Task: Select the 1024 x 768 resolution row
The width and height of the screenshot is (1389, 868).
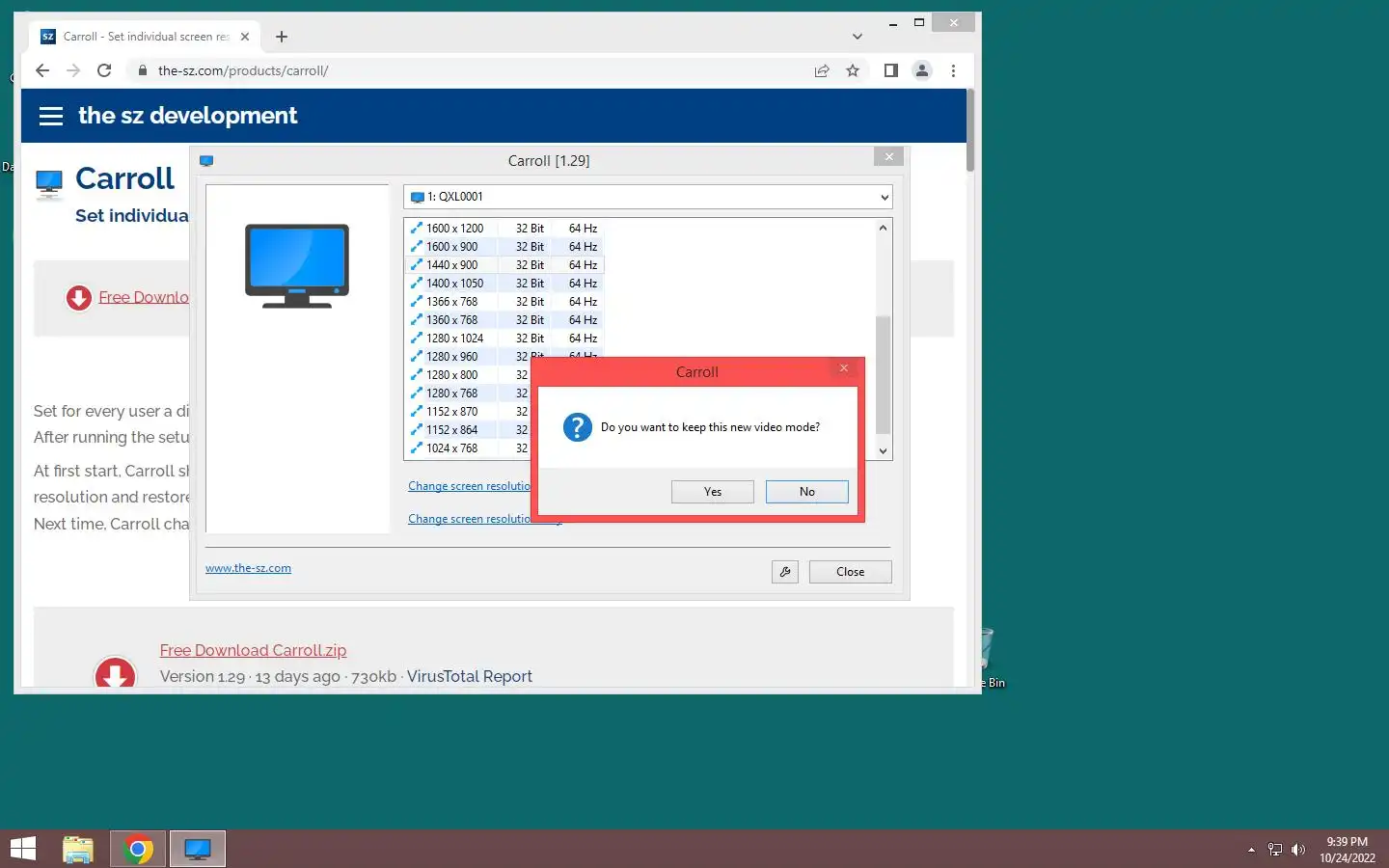Action: [468, 448]
